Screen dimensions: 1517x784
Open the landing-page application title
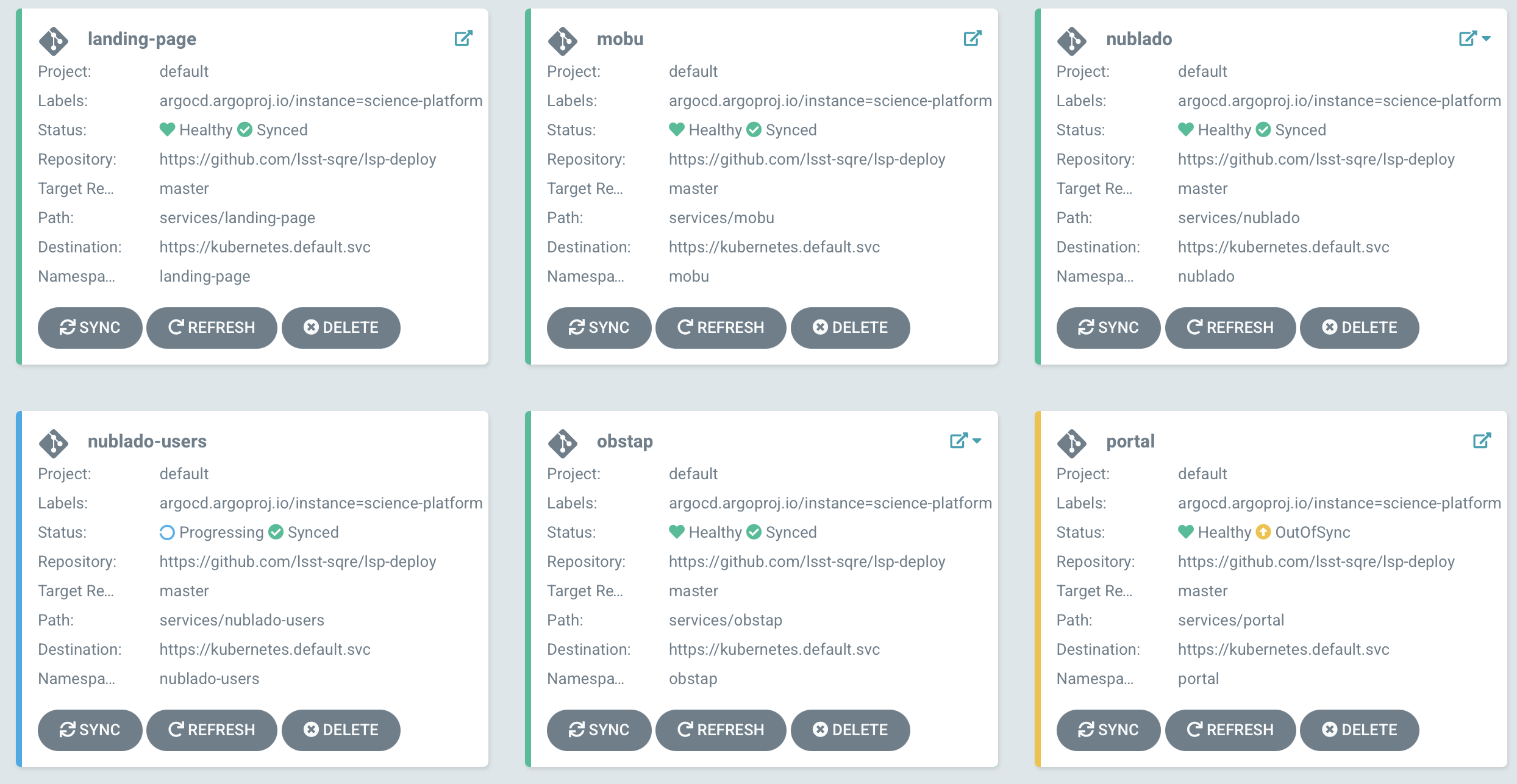(x=142, y=39)
